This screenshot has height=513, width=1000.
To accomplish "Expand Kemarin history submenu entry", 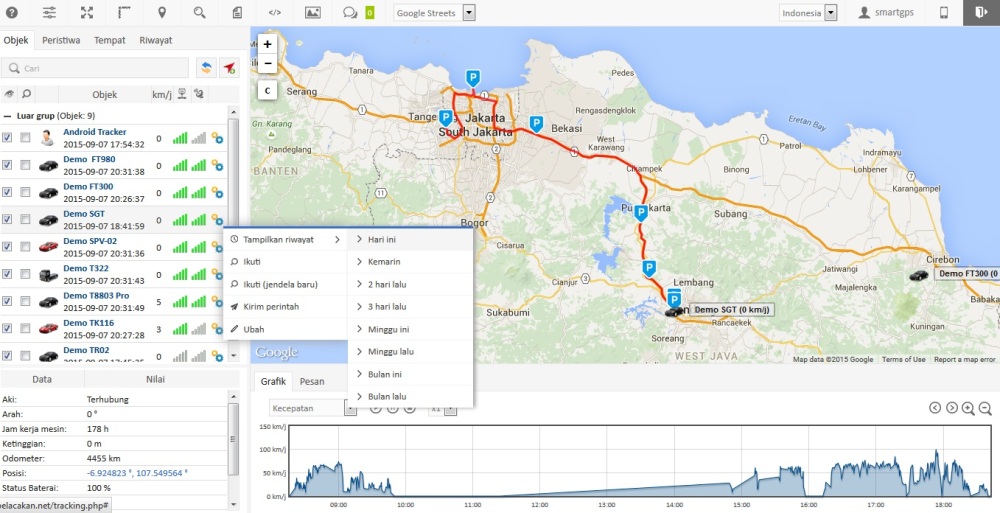I will click(411, 262).
